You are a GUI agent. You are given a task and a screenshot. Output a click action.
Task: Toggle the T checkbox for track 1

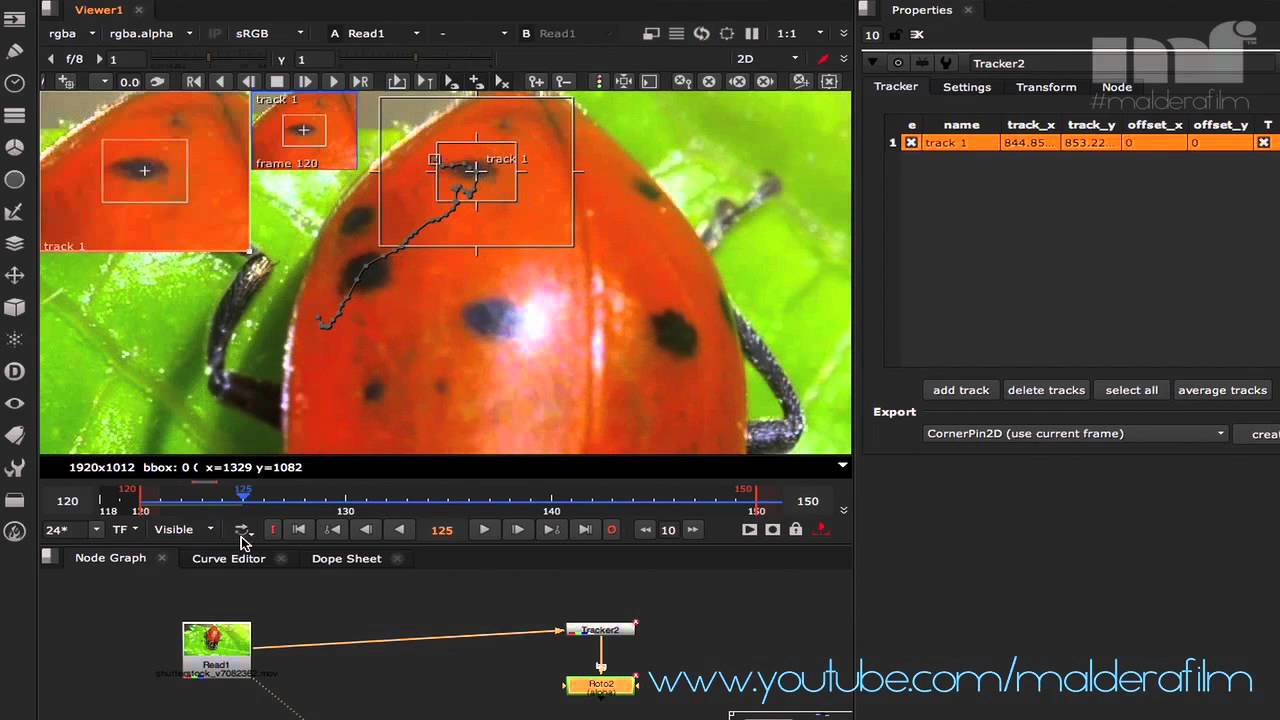[x=1264, y=143]
